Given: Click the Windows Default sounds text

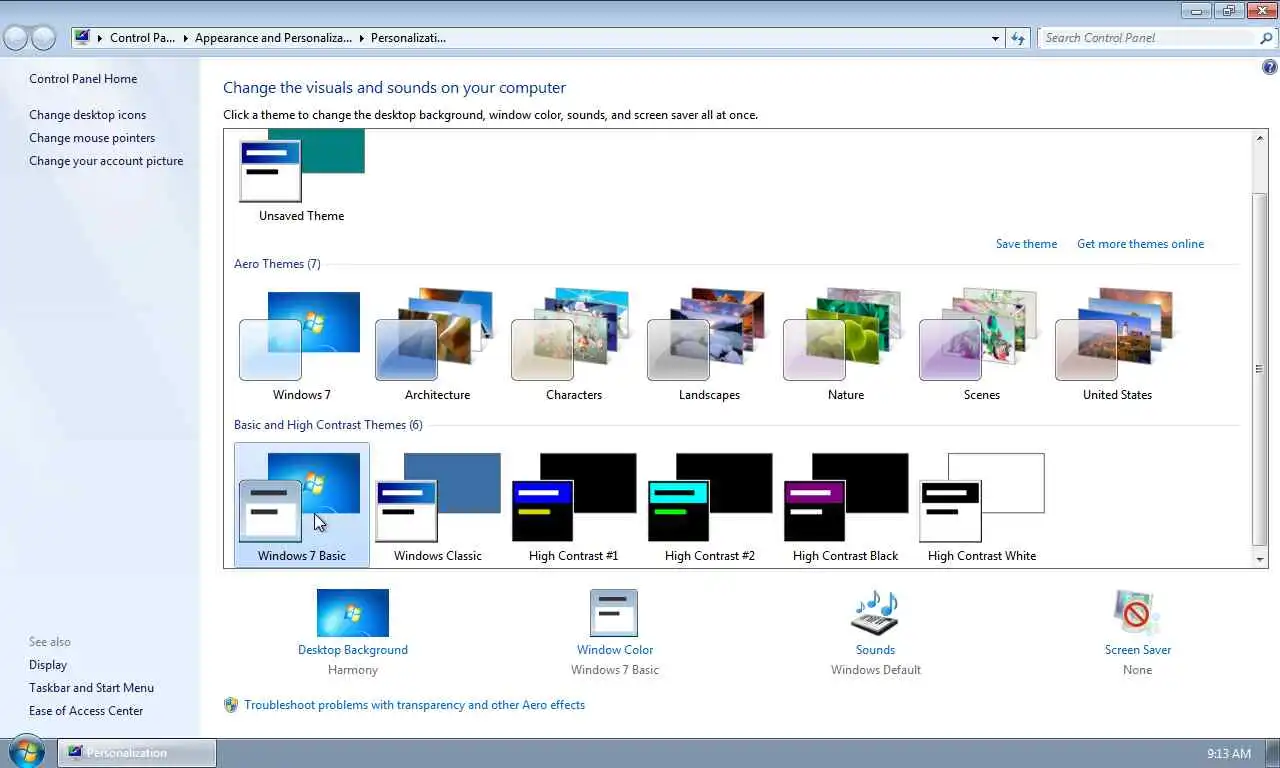Looking at the screenshot, I should [875, 670].
